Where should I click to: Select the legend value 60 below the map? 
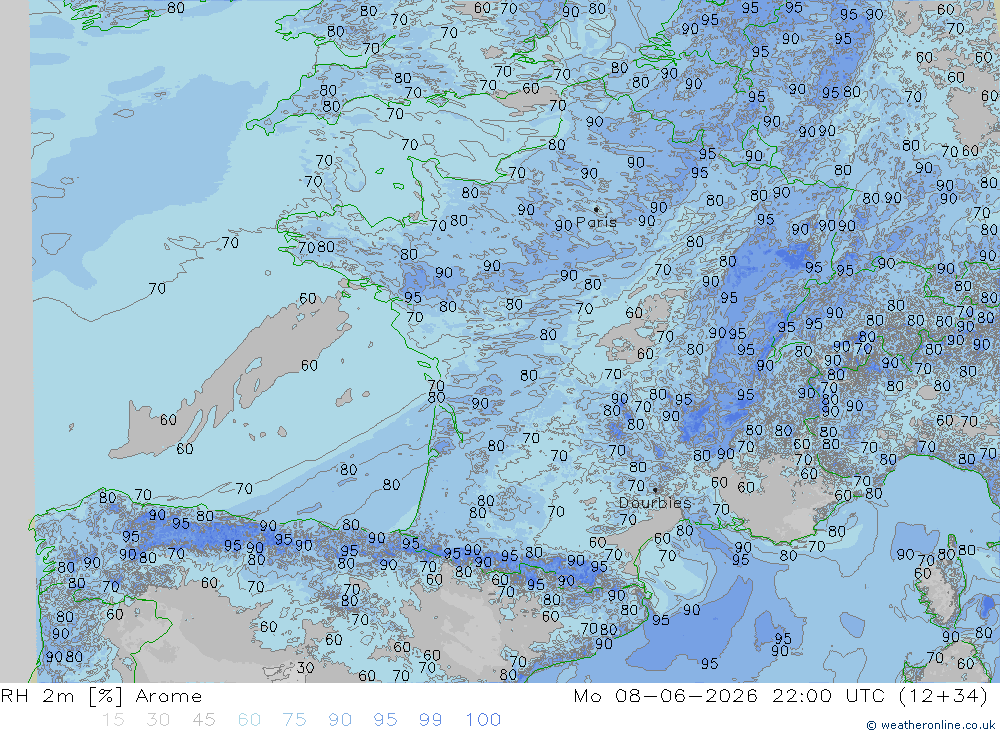[x=249, y=720]
